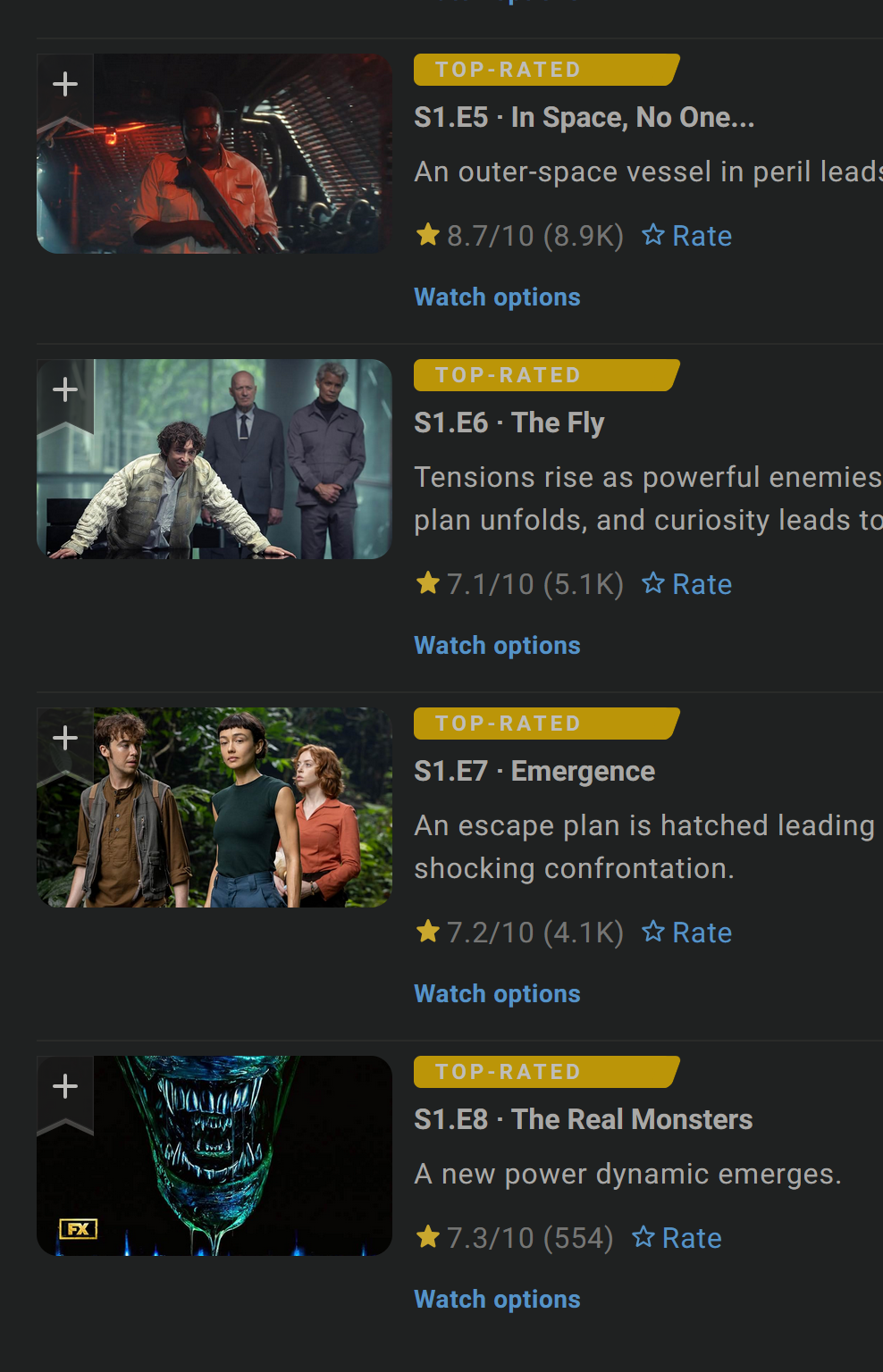
Task: Open Watch options for S1.E5
Action: [497, 297]
